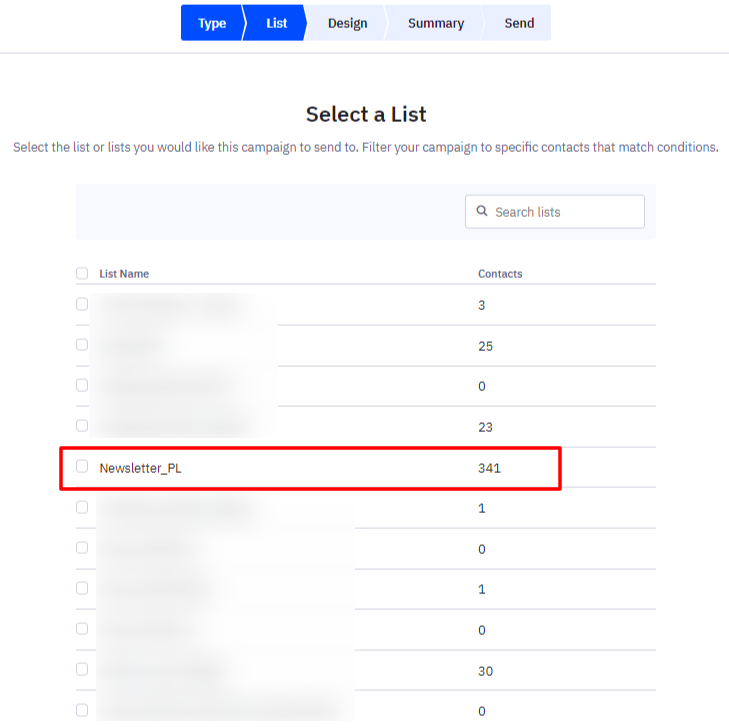Focus the Search lists field
Screen dimensions: 729x728
pyautogui.click(x=555, y=212)
